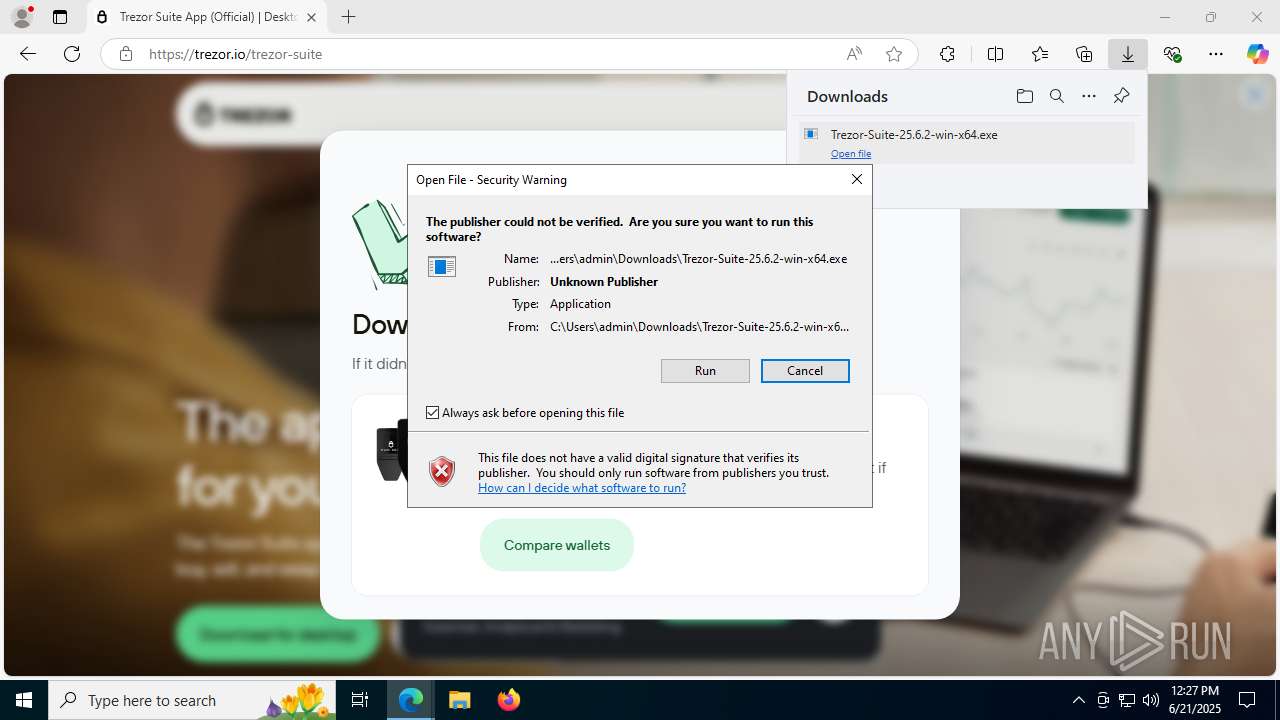The height and width of the screenshot is (720, 1280).
Task: Open the Extensions puzzle icon
Action: pyautogui.click(x=947, y=54)
